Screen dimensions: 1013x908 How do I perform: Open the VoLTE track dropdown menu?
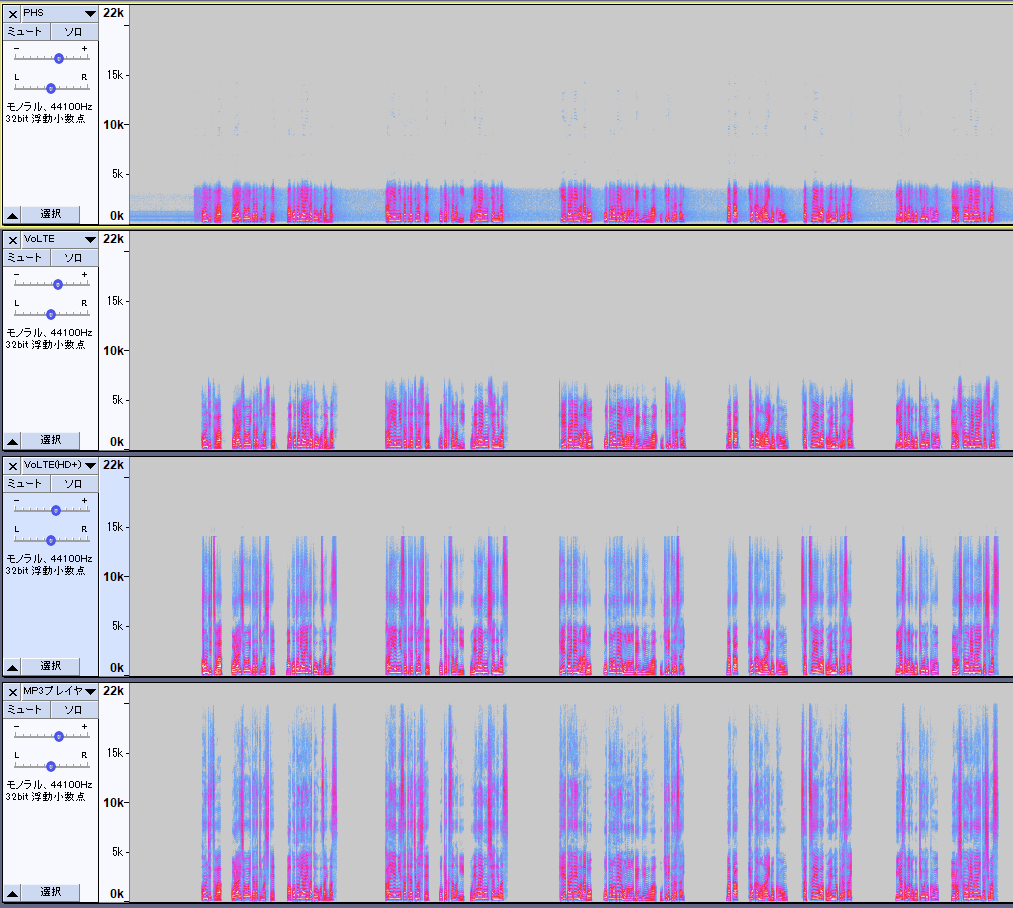pos(90,240)
